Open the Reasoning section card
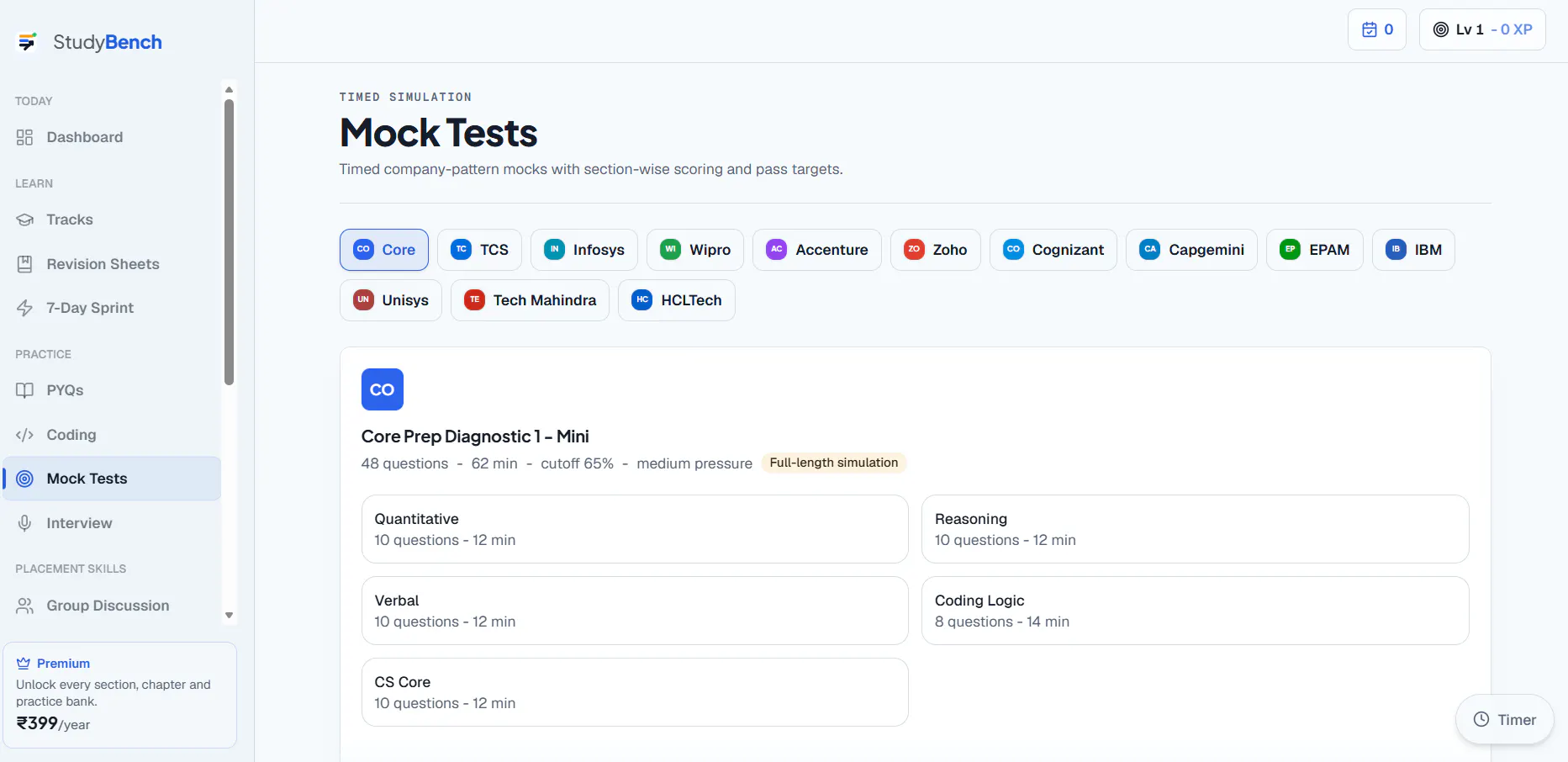This screenshot has width=1568, height=762. pos(1196,529)
